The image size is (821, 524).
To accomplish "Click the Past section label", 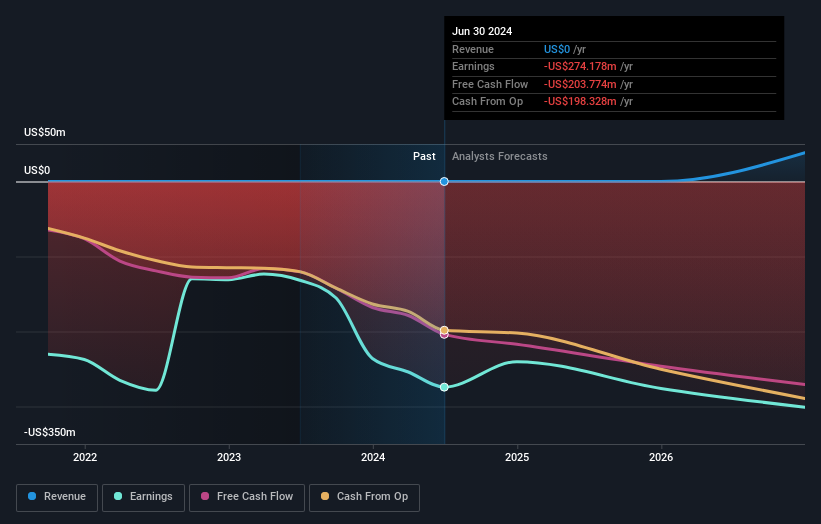I will [x=424, y=157].
